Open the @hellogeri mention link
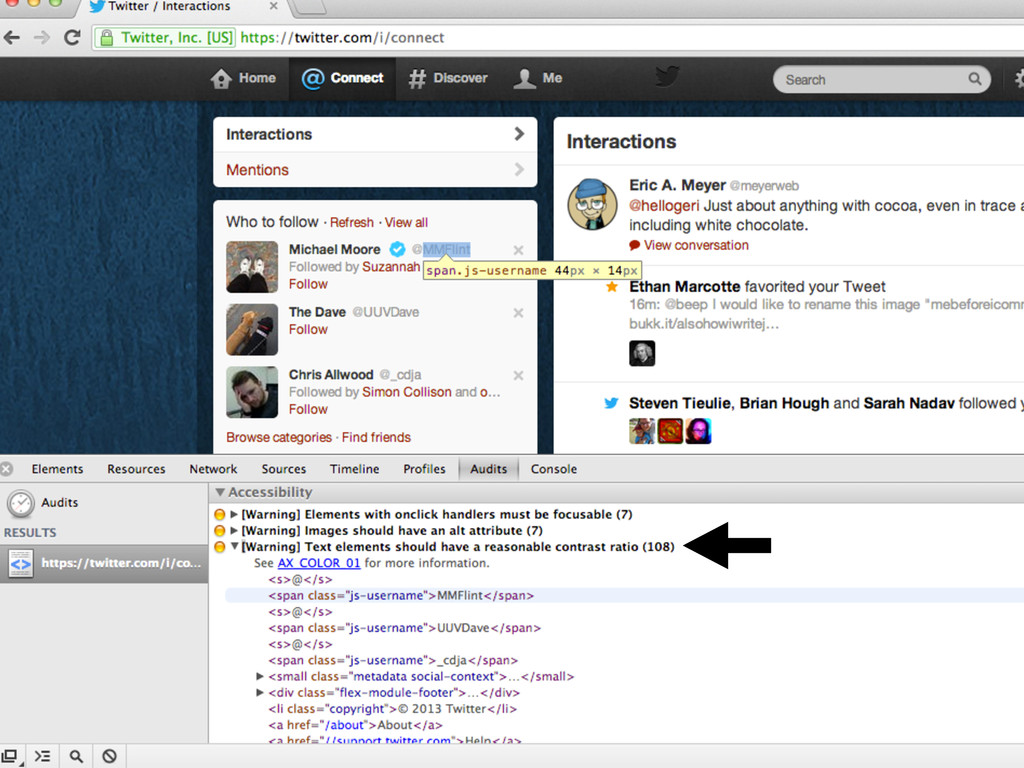Viewport: 1024px width, 768px height. pos(664,206)
